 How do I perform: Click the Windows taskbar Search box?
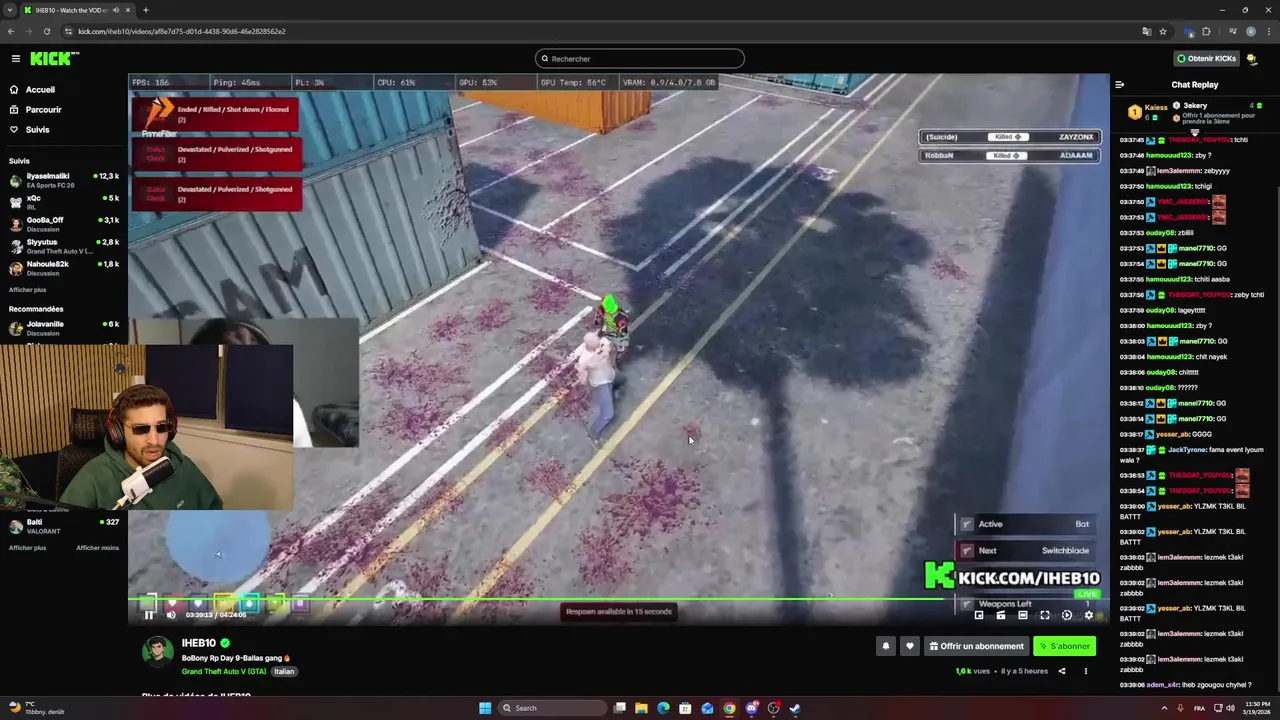[x=553, y=708]
